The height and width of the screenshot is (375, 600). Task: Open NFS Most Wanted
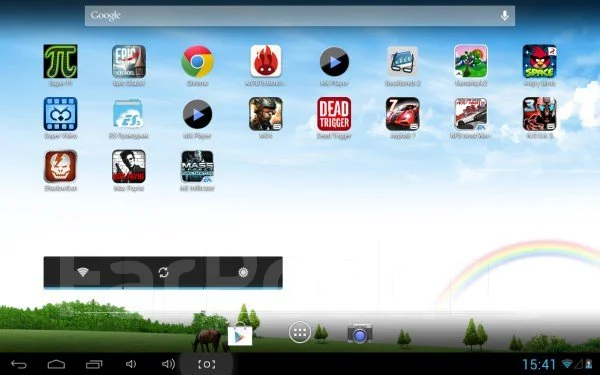[x=471, y=114]
